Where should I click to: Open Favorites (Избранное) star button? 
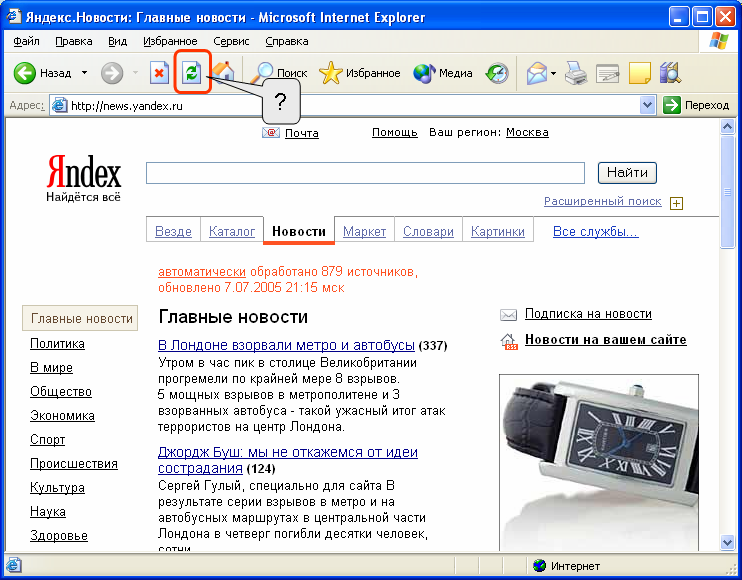click(360, 73)
